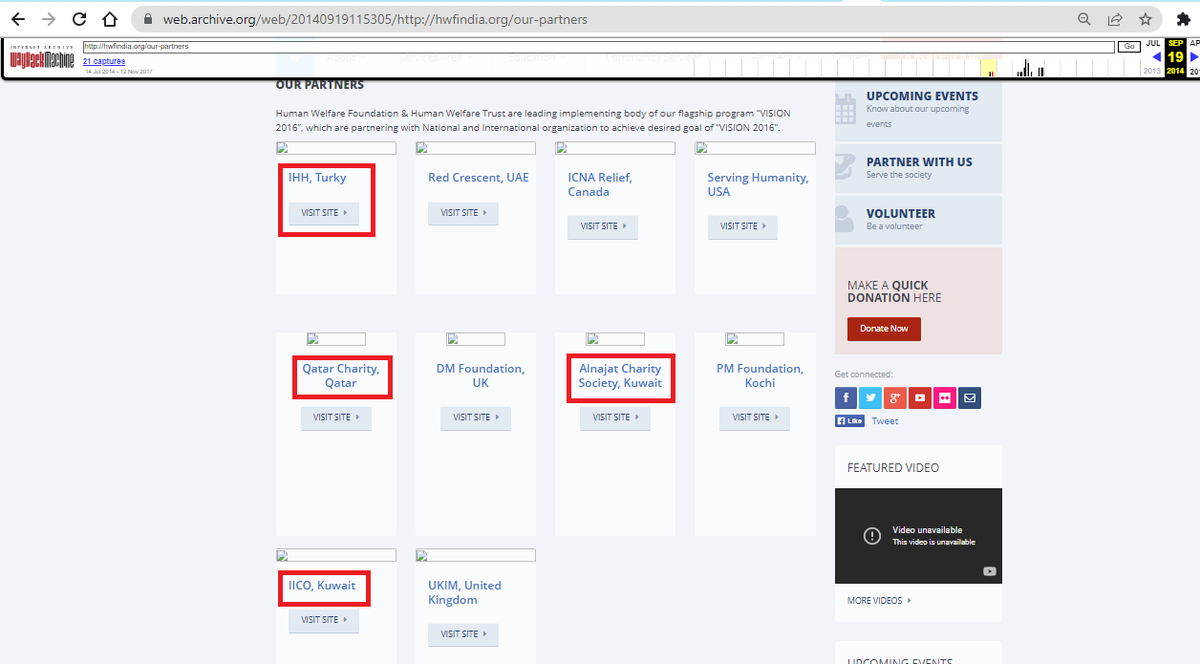Image resolution: width=1200 pixels, height=664 pixels.
Task: Visit site for UKIM, United Kingdom
Action: click(x=463, y=634)
